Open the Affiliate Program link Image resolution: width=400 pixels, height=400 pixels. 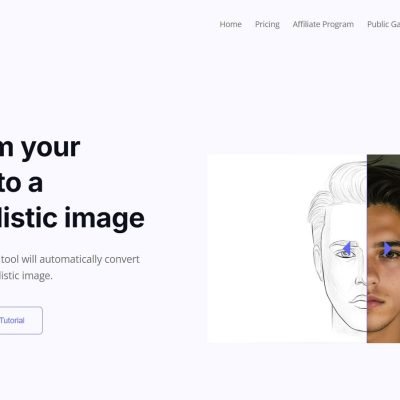[323, 24]
